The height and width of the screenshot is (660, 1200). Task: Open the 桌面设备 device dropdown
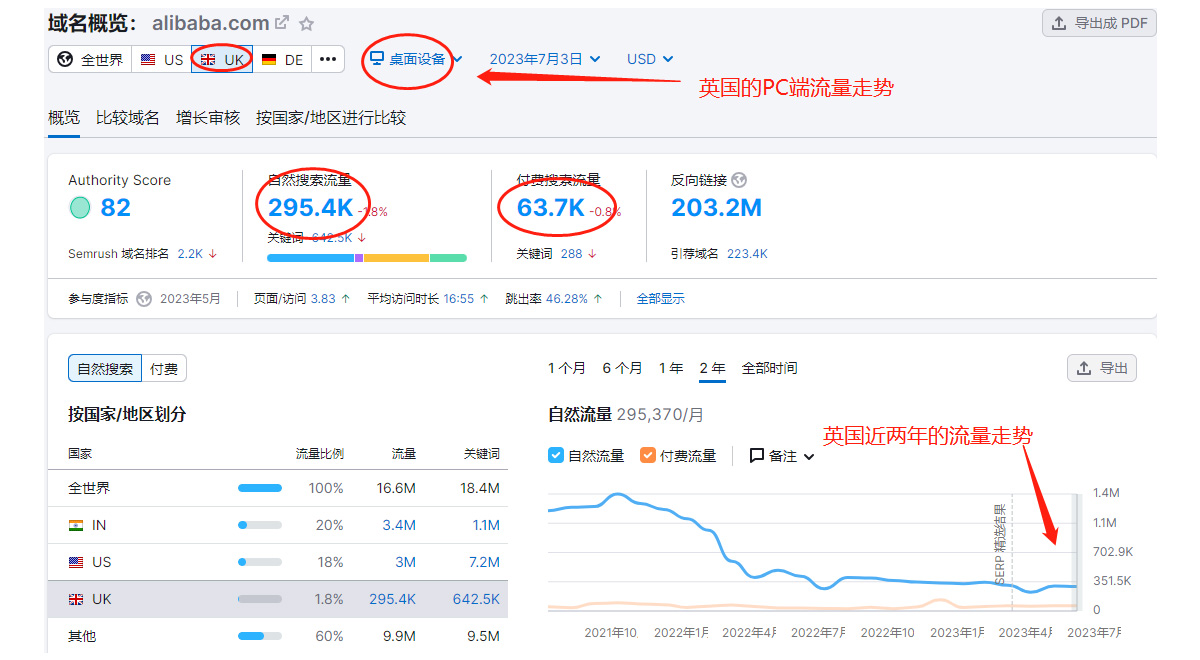click(x=416, y=59)
